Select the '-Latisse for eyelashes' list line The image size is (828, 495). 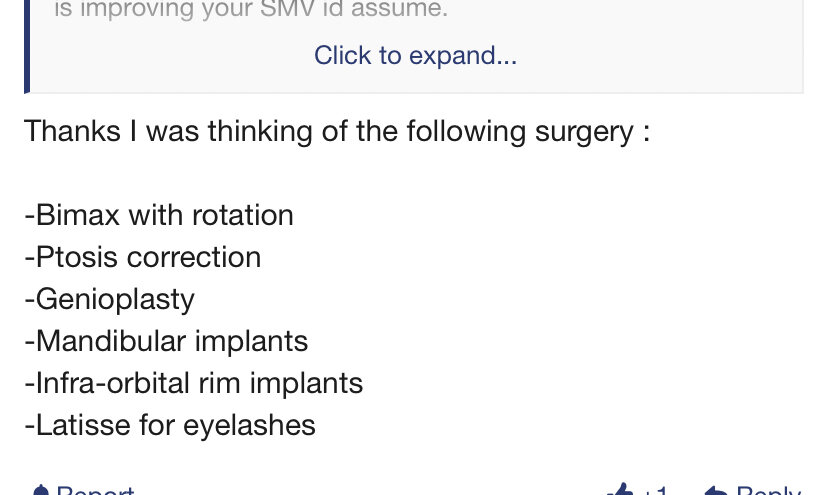pos(170,425)
